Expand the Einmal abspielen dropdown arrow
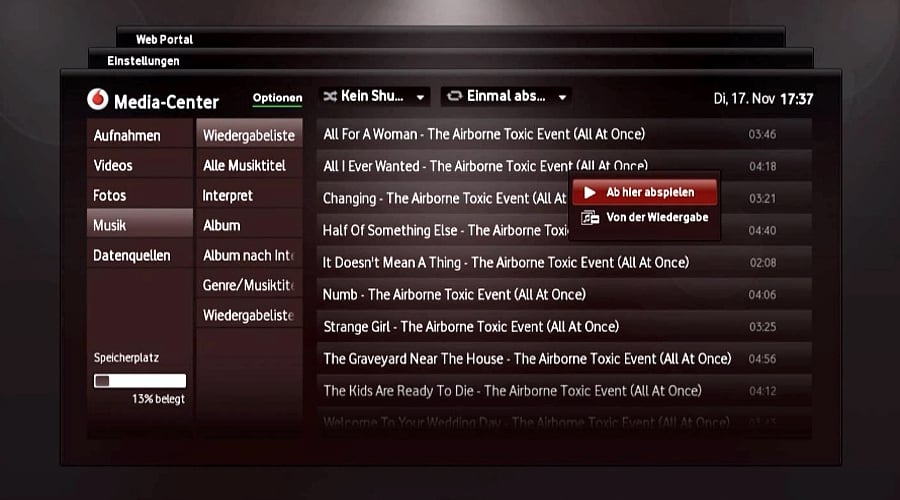This screenshot has width=900, height=500. click(x=563, y=98)
